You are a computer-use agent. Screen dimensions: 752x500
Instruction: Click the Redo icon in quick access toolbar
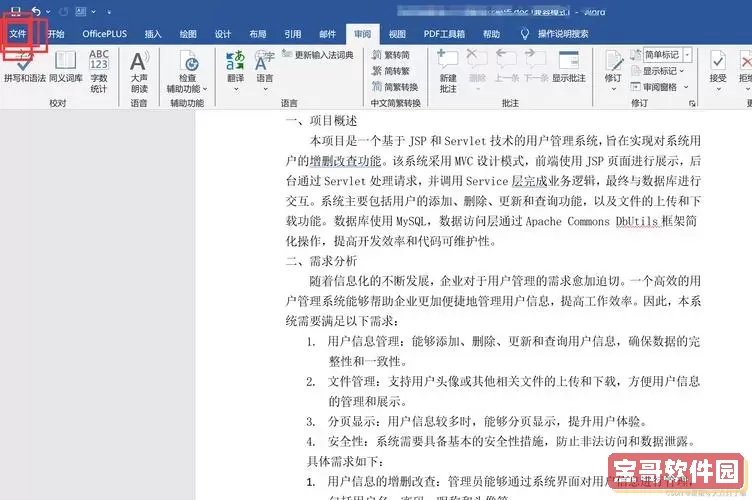[64, 11]
